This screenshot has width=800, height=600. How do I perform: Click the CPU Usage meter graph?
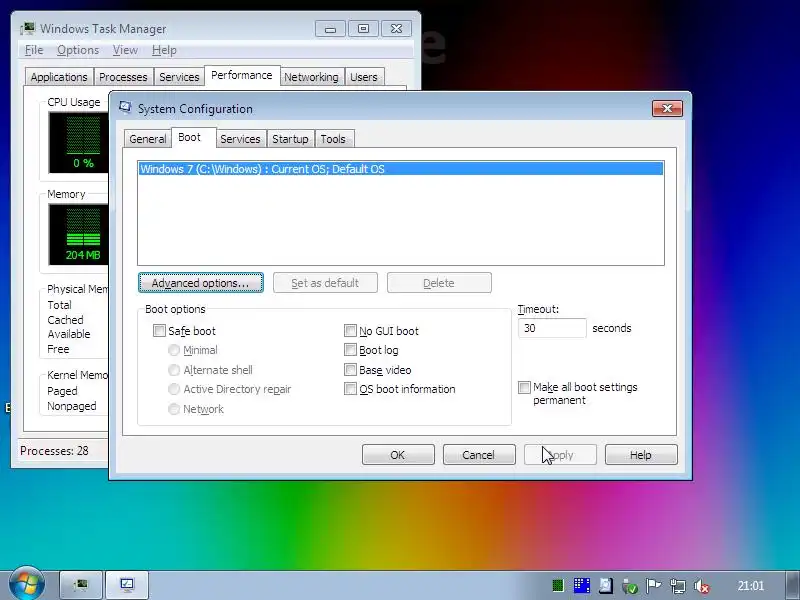pyautogui.click(x=79, y=142)
